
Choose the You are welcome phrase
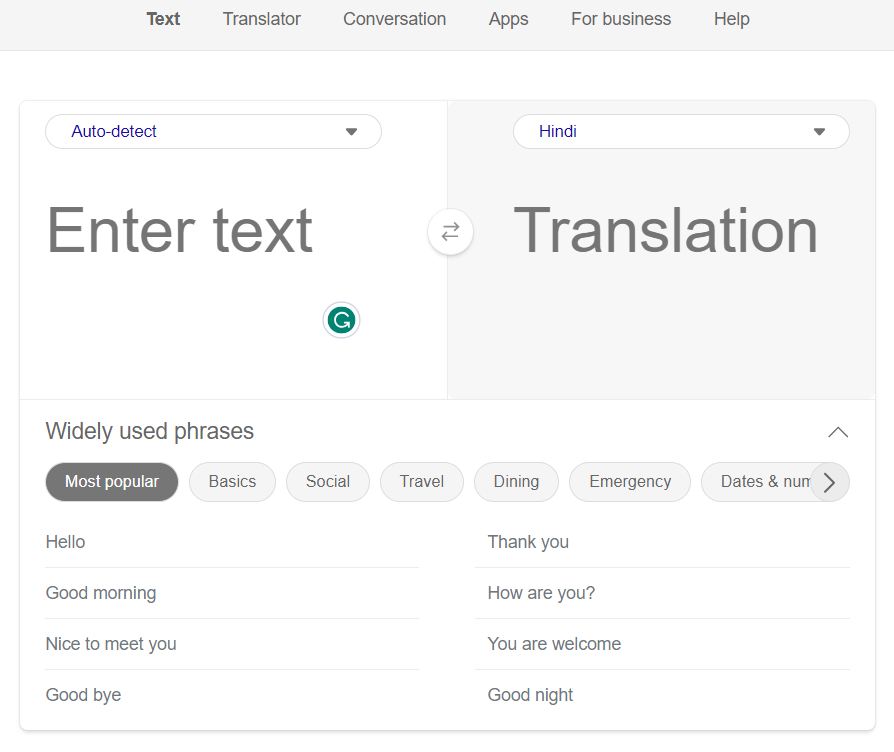click(x=663, y=644)
